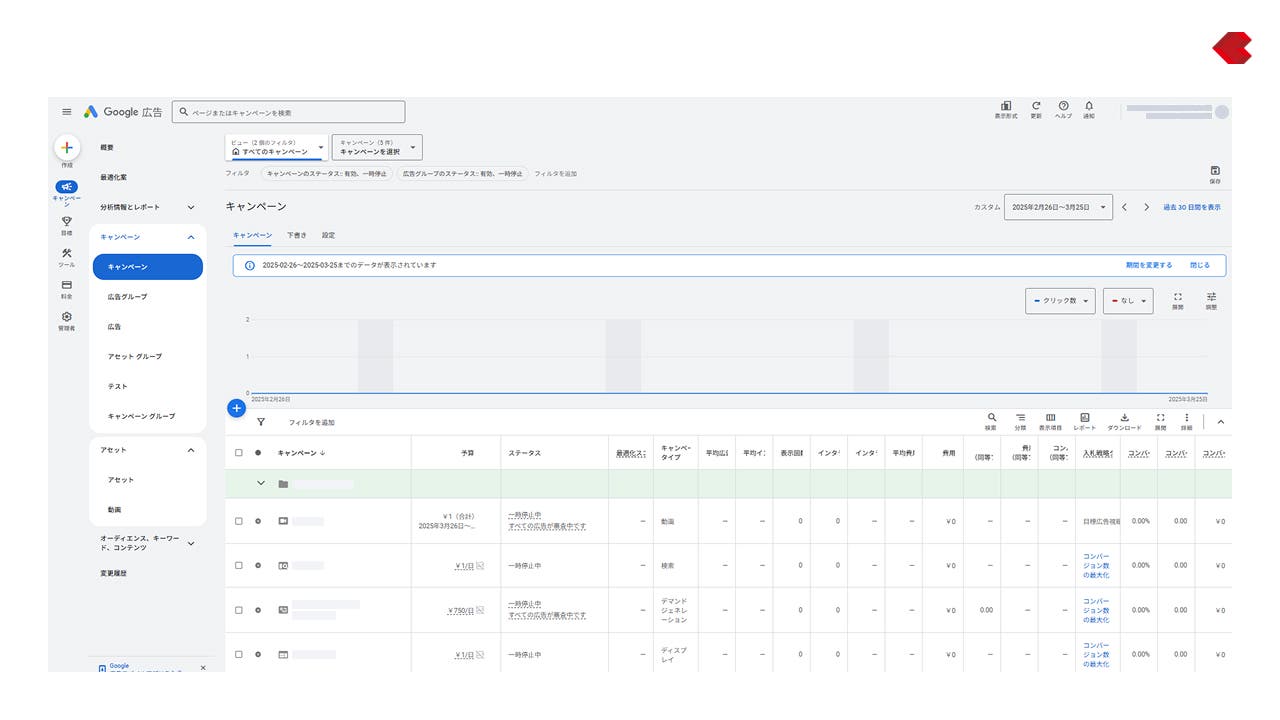Switch to the 設定 tab
1280x720 pixels.
(x=329, y=235)
